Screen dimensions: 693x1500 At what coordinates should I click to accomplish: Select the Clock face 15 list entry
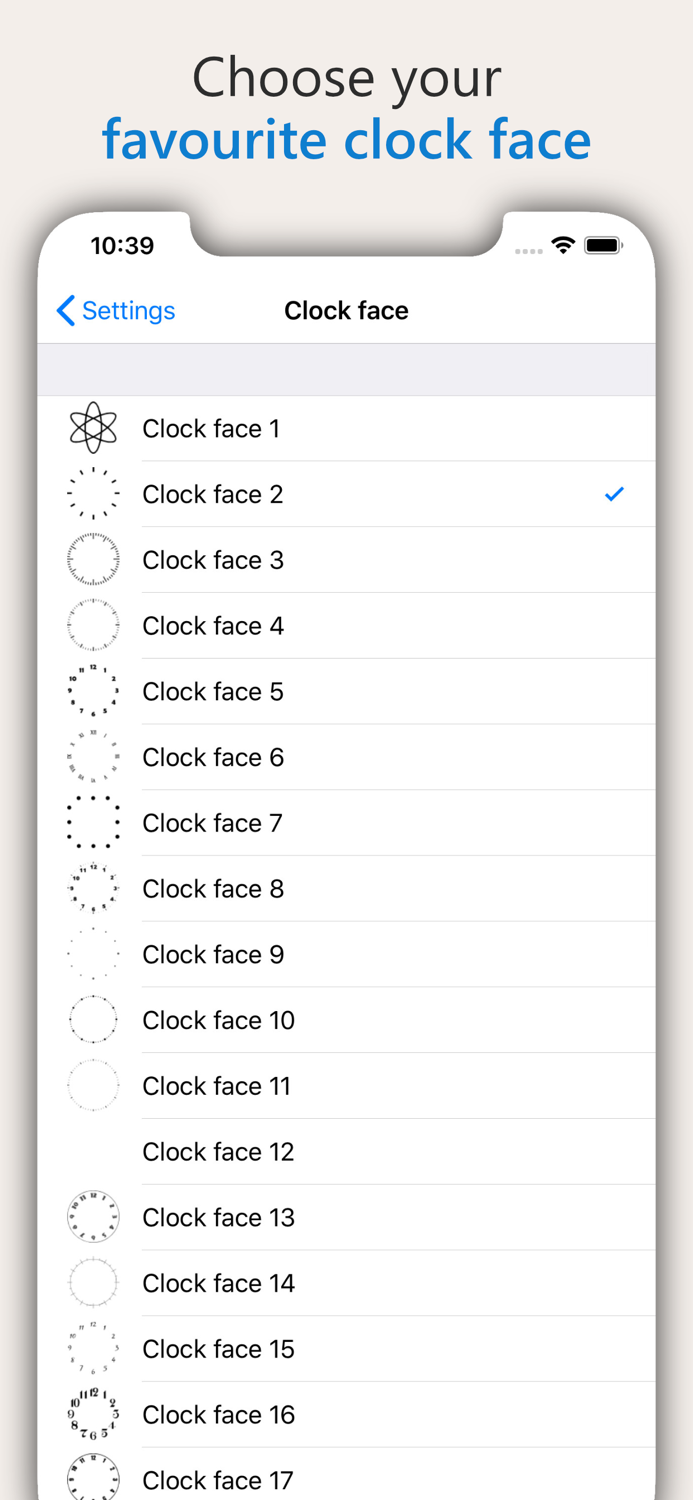pos(300,1348)
